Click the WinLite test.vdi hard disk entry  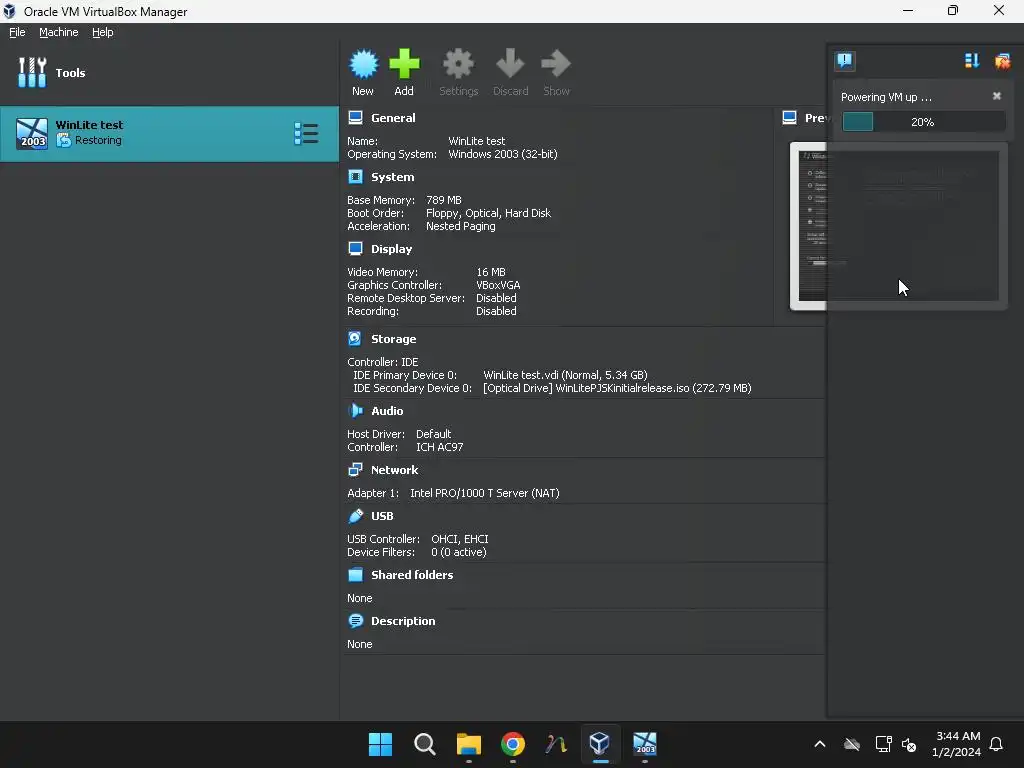(x=566, y=375)
